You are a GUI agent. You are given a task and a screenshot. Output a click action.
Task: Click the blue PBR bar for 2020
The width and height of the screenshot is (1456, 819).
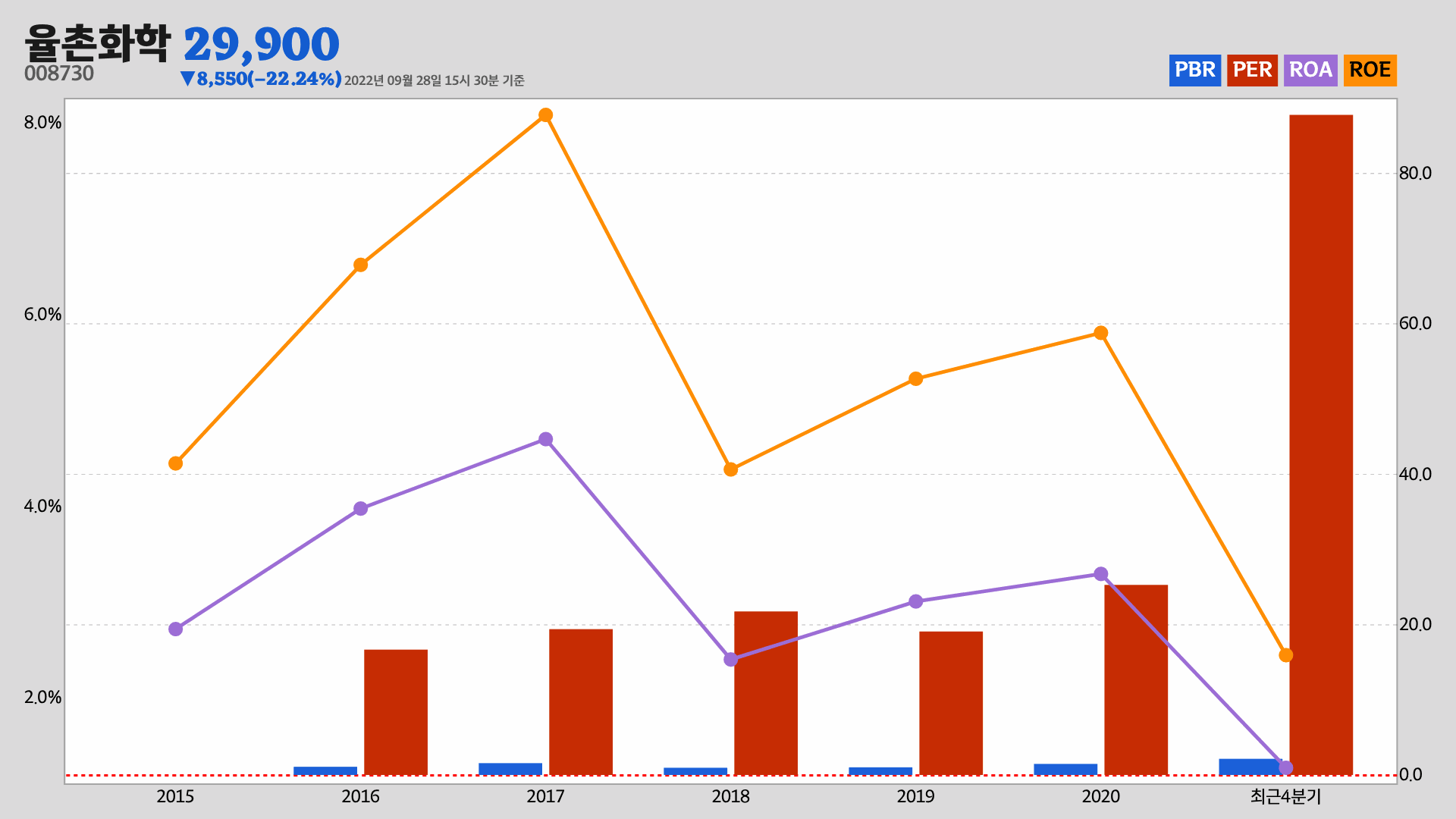pyautogui.click(x=1065, y=769)
